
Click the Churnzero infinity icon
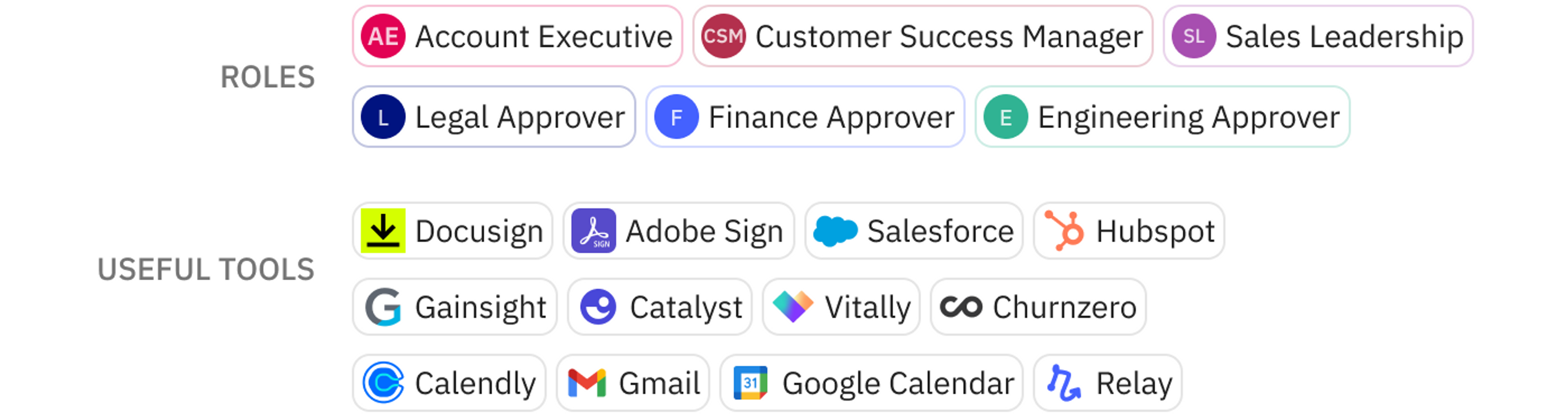pos(960,307)
